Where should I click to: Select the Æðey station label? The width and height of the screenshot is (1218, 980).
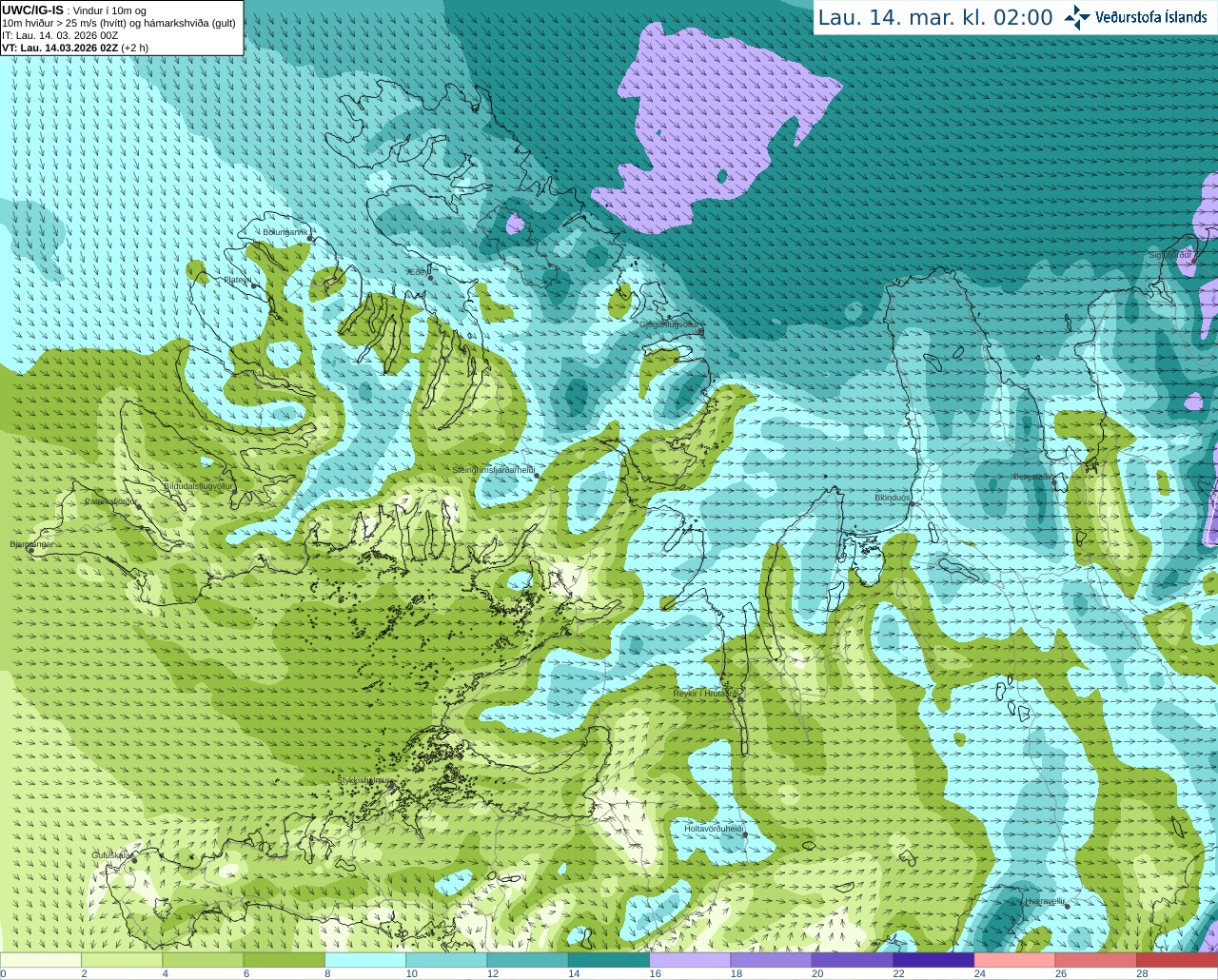[x=419, y=272]
